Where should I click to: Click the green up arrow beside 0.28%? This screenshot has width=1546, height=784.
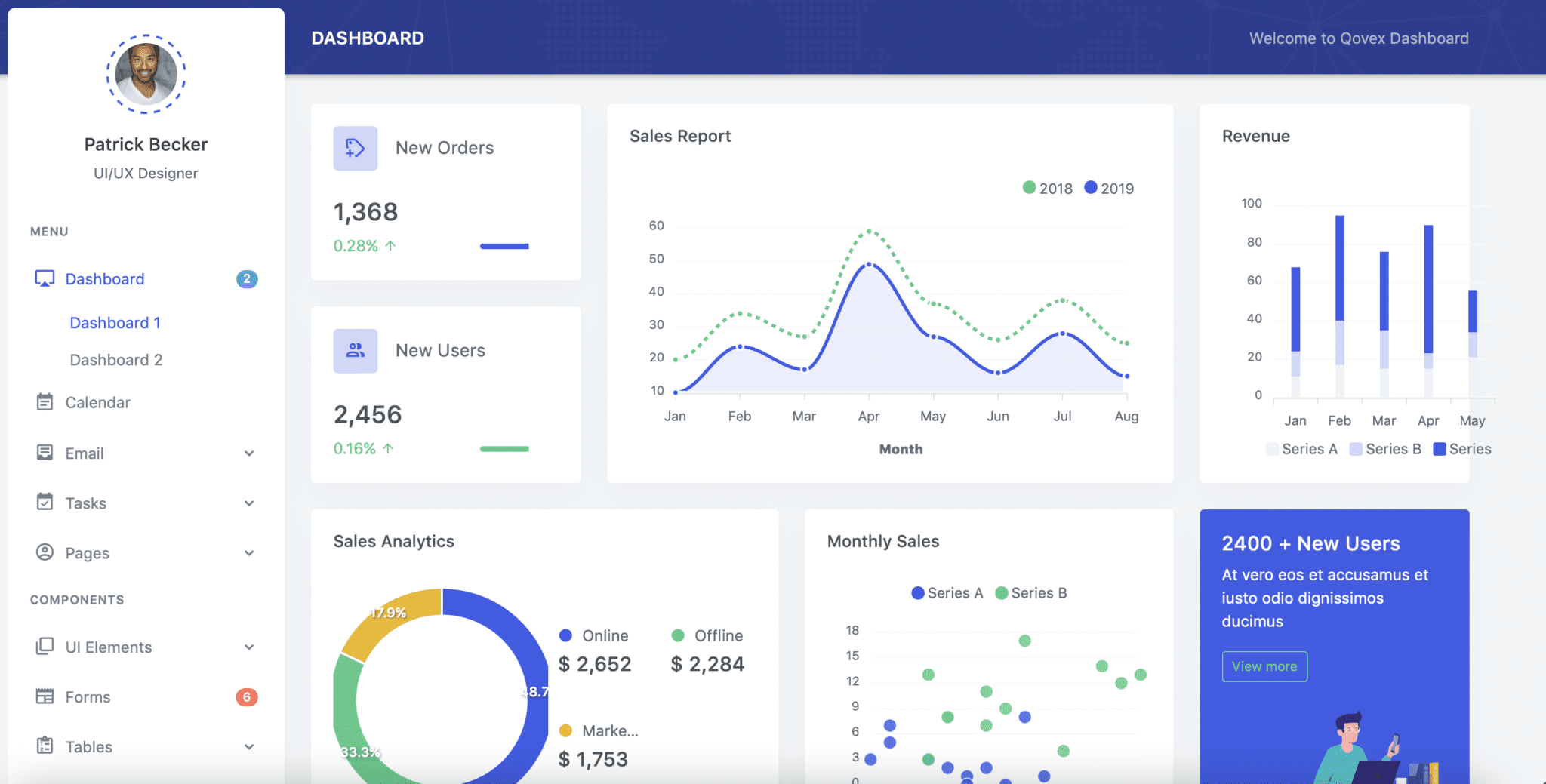pyautogui.click(x=390, y=245)
